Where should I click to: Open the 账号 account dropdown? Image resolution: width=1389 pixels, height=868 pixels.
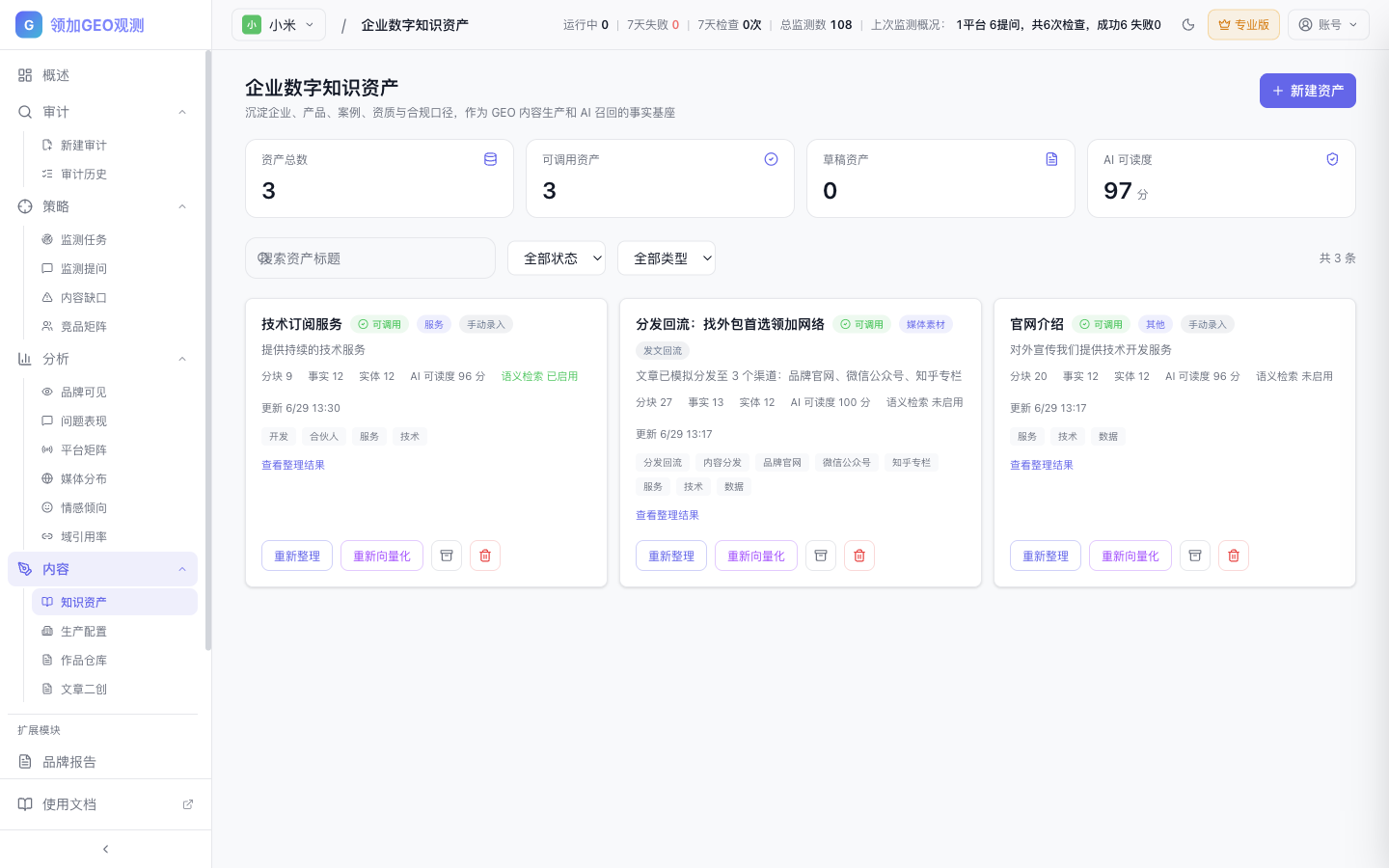[1328, 25]
